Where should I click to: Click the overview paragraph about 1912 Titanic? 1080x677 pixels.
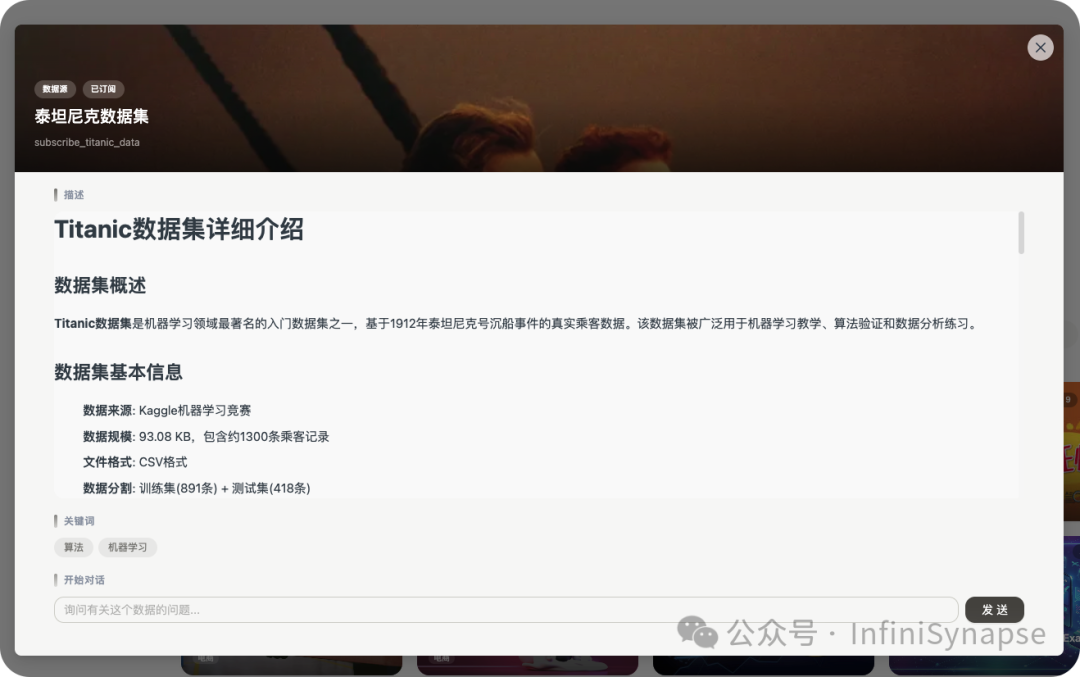[x=517, y=324]
